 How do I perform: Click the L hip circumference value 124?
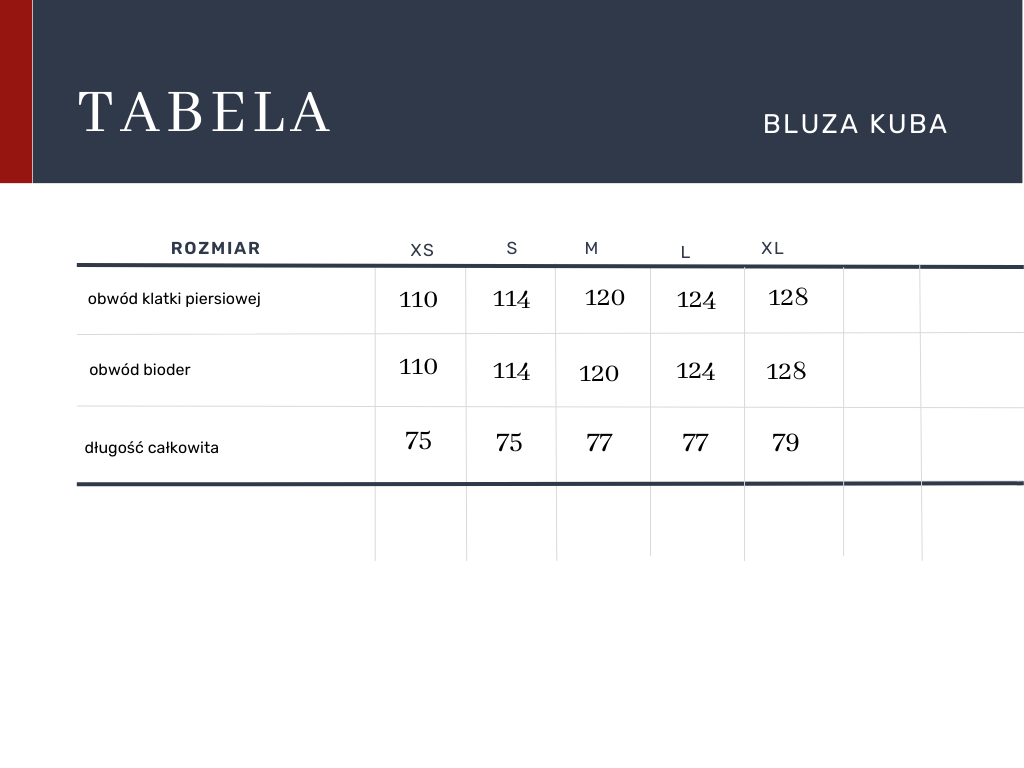(695, 371)
